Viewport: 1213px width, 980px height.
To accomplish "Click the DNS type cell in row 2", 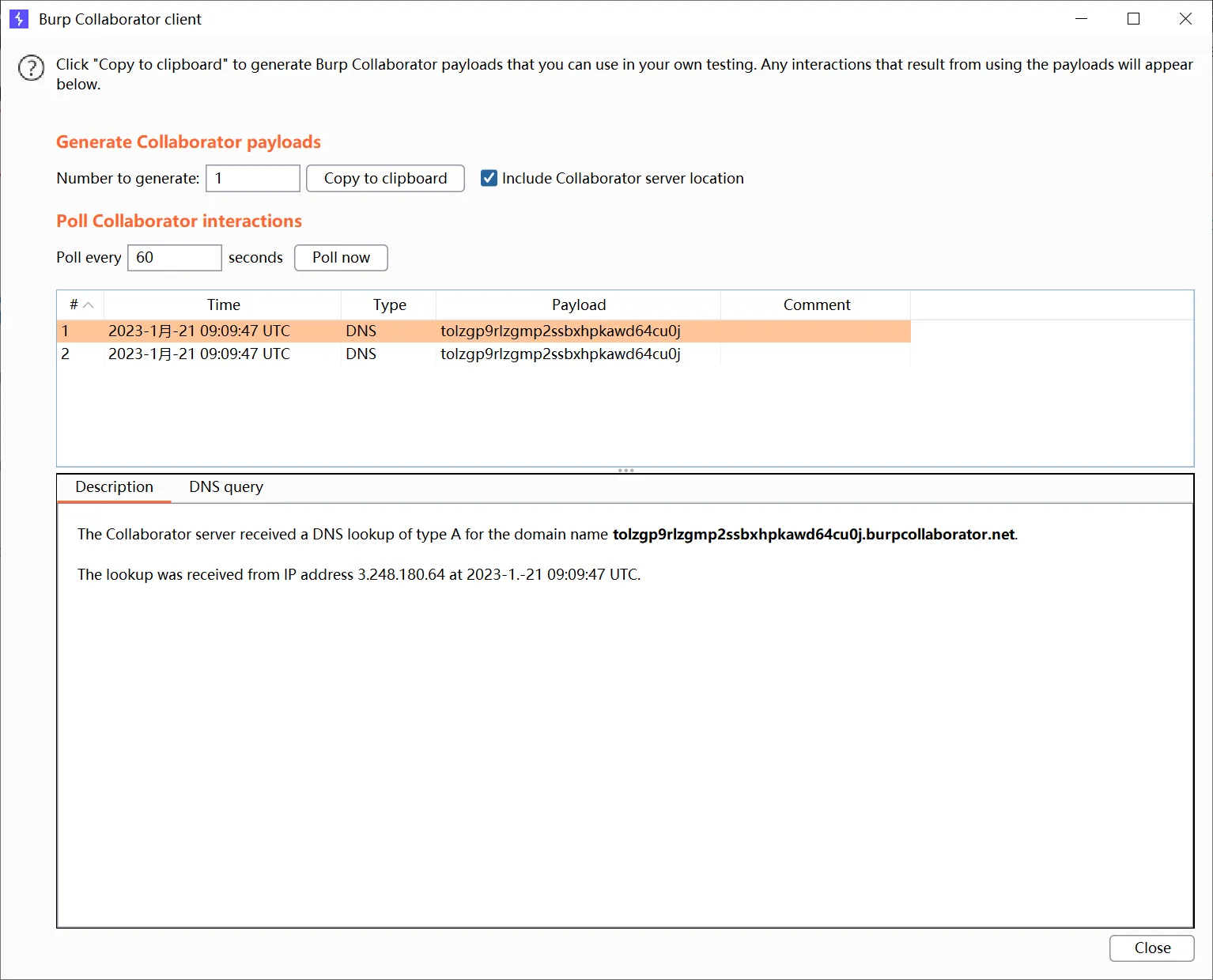I will click(361, 354).
